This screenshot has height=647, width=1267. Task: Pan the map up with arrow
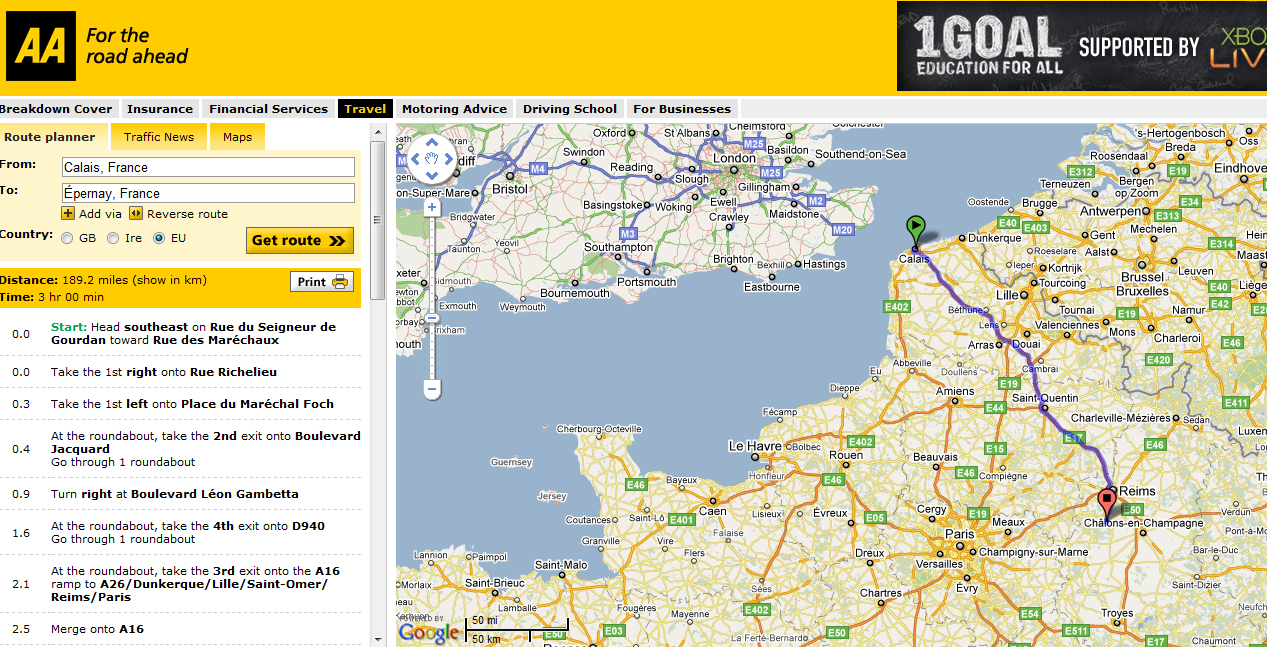pos(432,144)
